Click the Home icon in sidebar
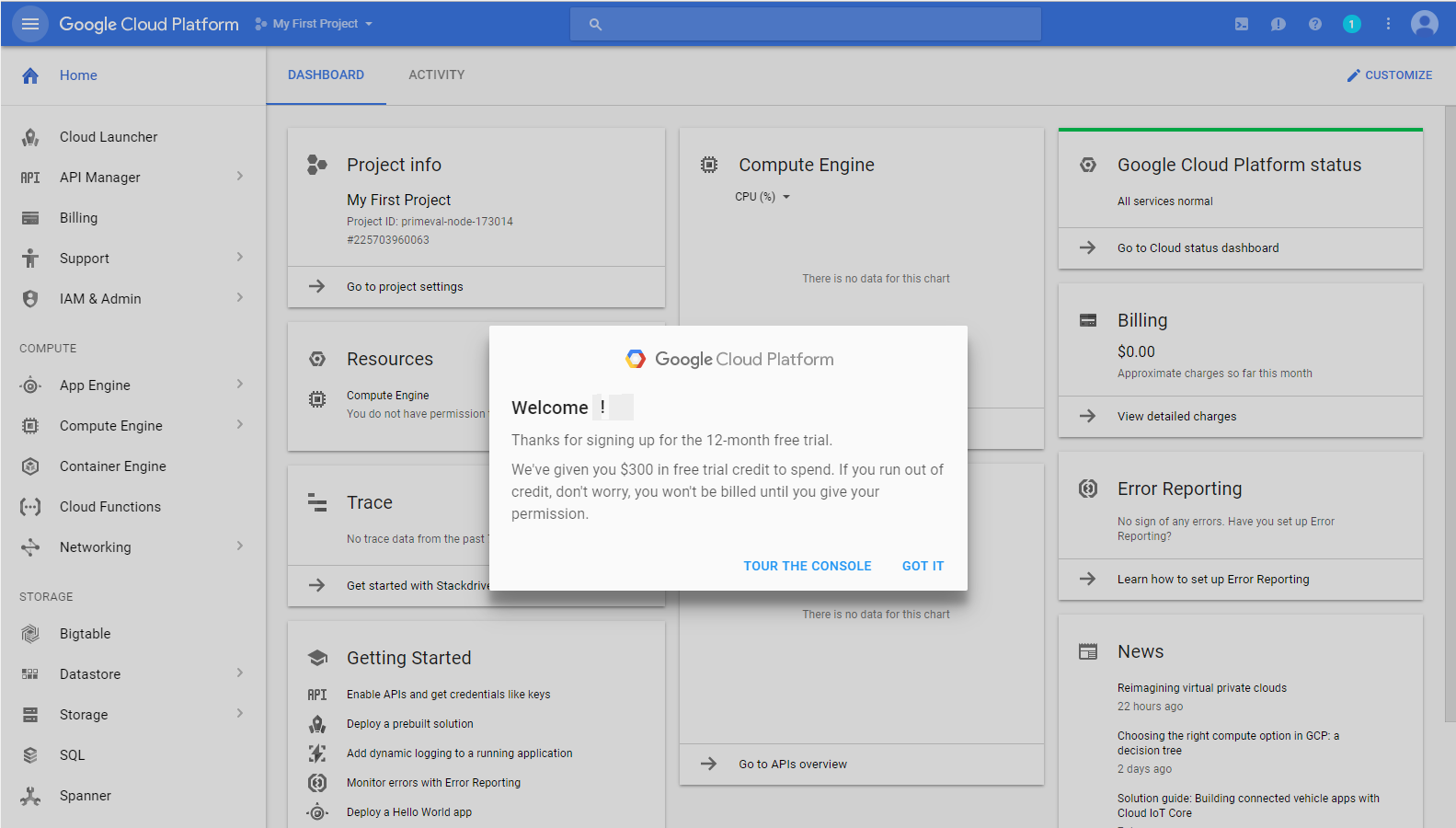This screenshot has height=828, width=1456. coord(30,75)
